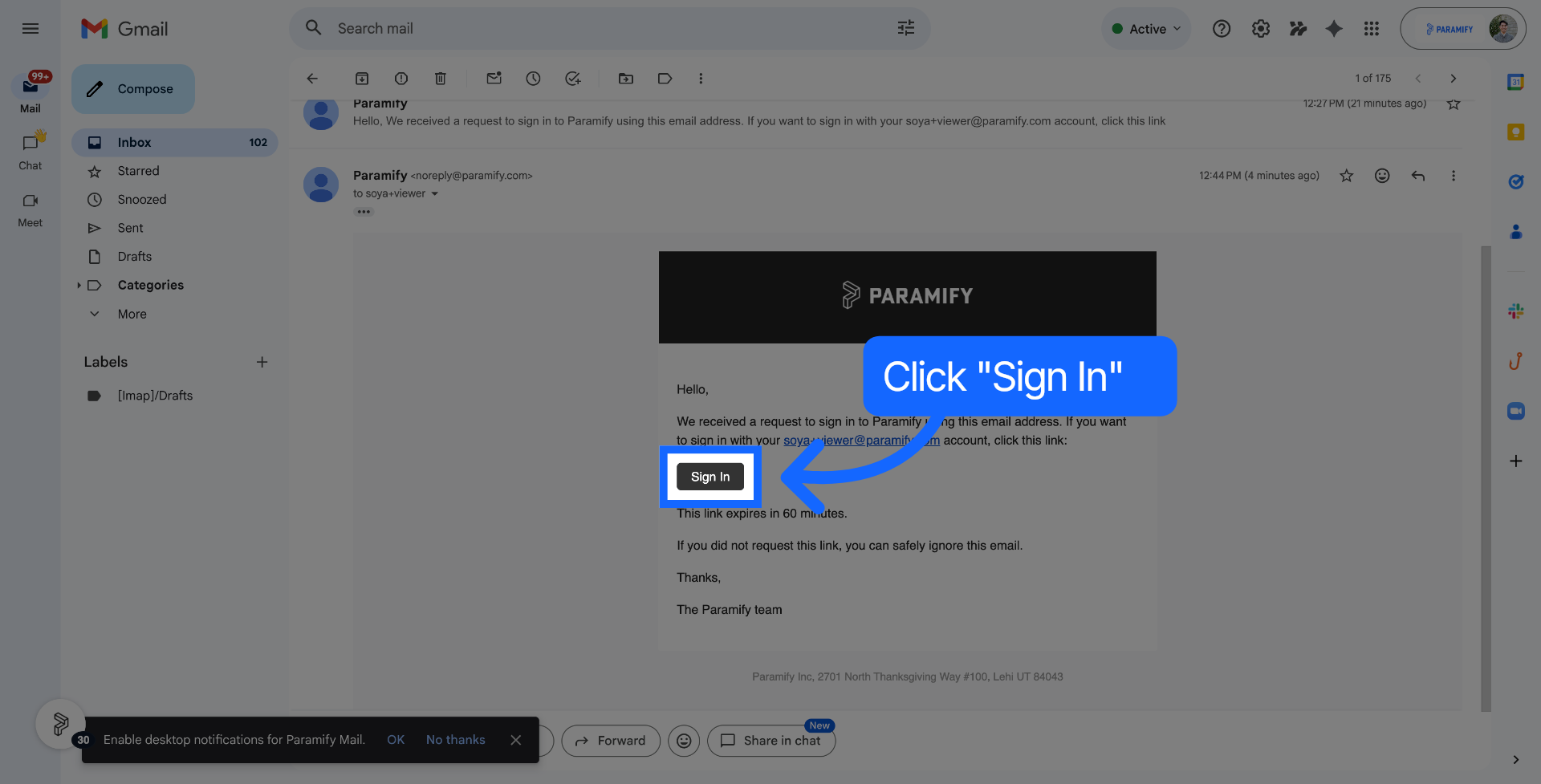1541x784 pixels.
Task: Report this email as spam
Action: (401, 79)
